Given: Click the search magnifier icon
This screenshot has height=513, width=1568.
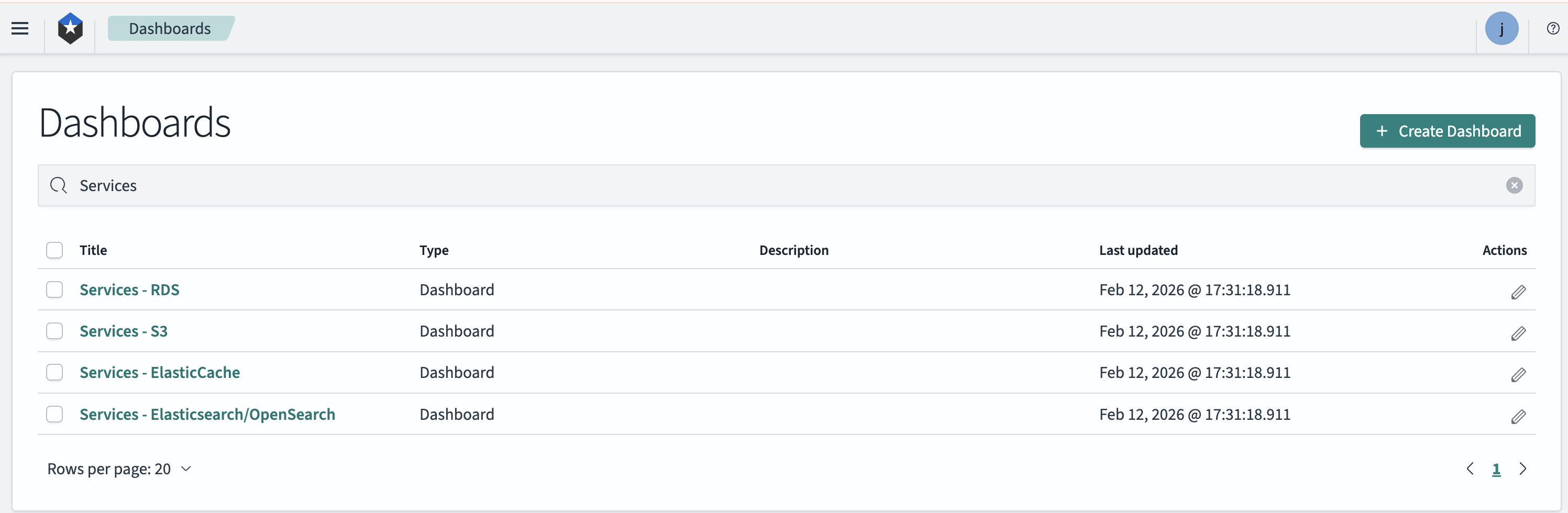Looking at the screenshot, I should click(x=59, y=186).
